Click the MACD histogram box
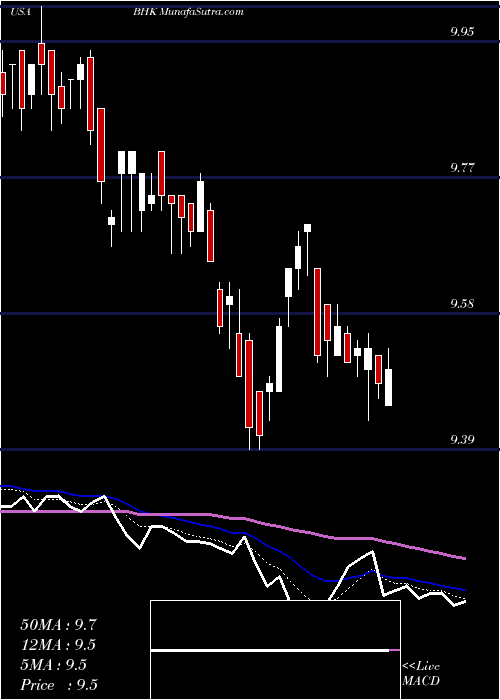500x700 pixels. click(275, 650)
